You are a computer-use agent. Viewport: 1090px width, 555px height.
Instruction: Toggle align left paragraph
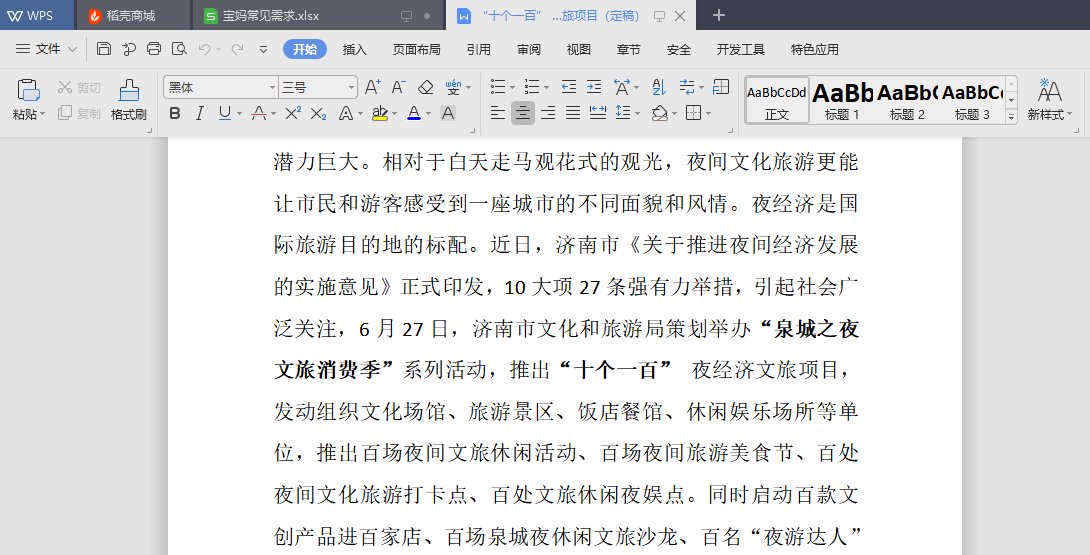498,113
